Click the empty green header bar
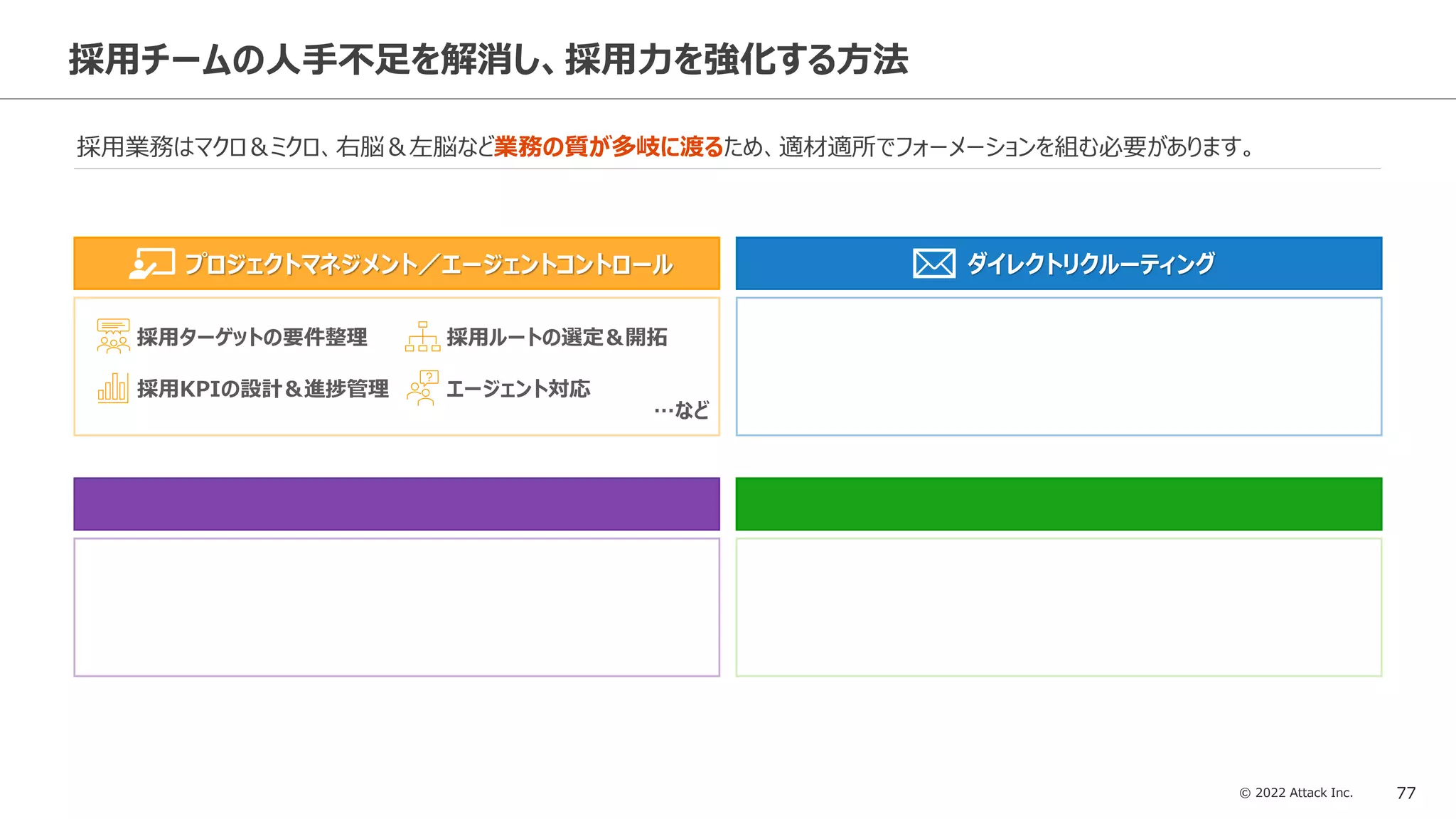Viewport: 1456px width, 819px height. (x=1059, y=504)
